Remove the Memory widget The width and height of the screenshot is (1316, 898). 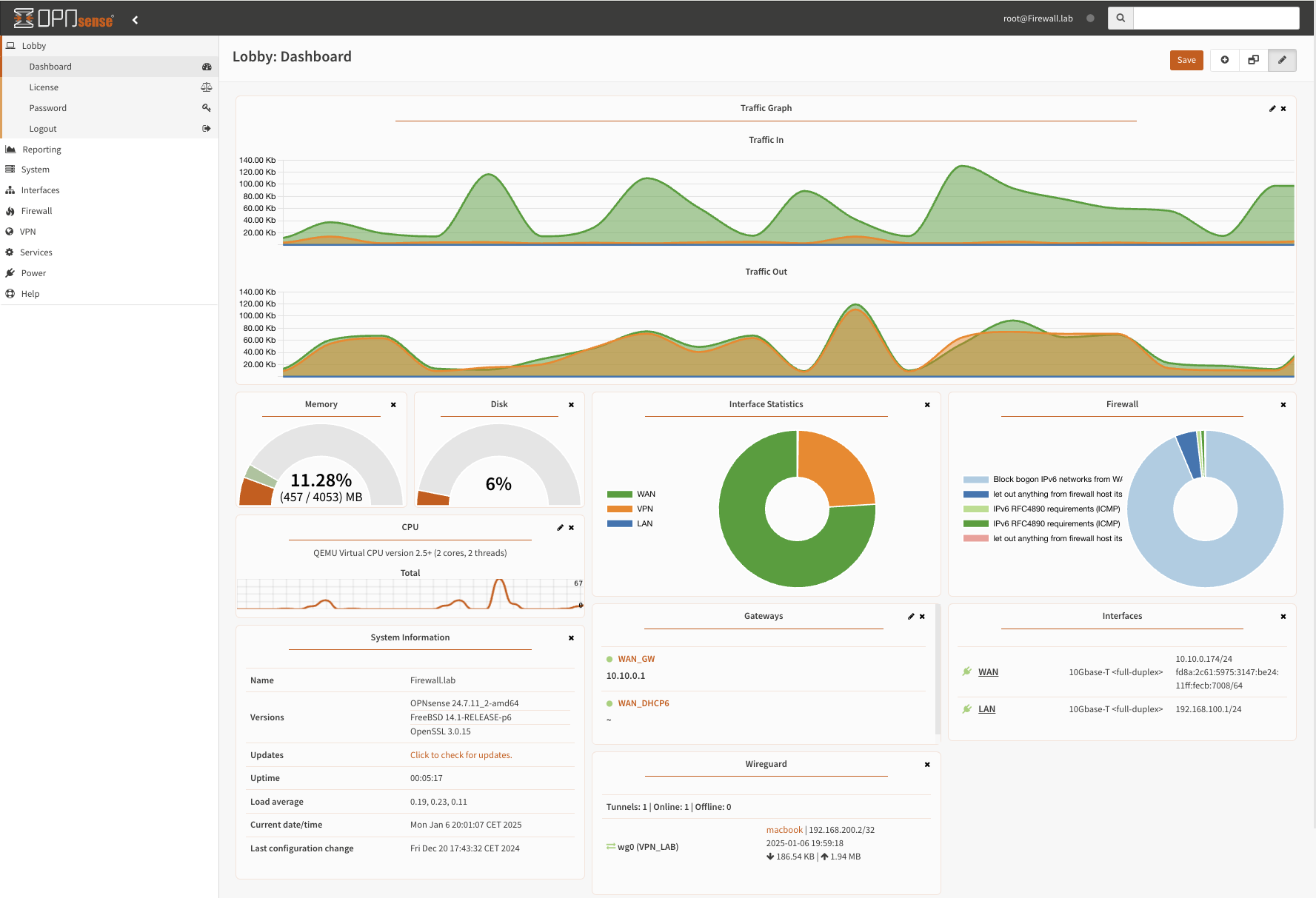coord(393,405)
